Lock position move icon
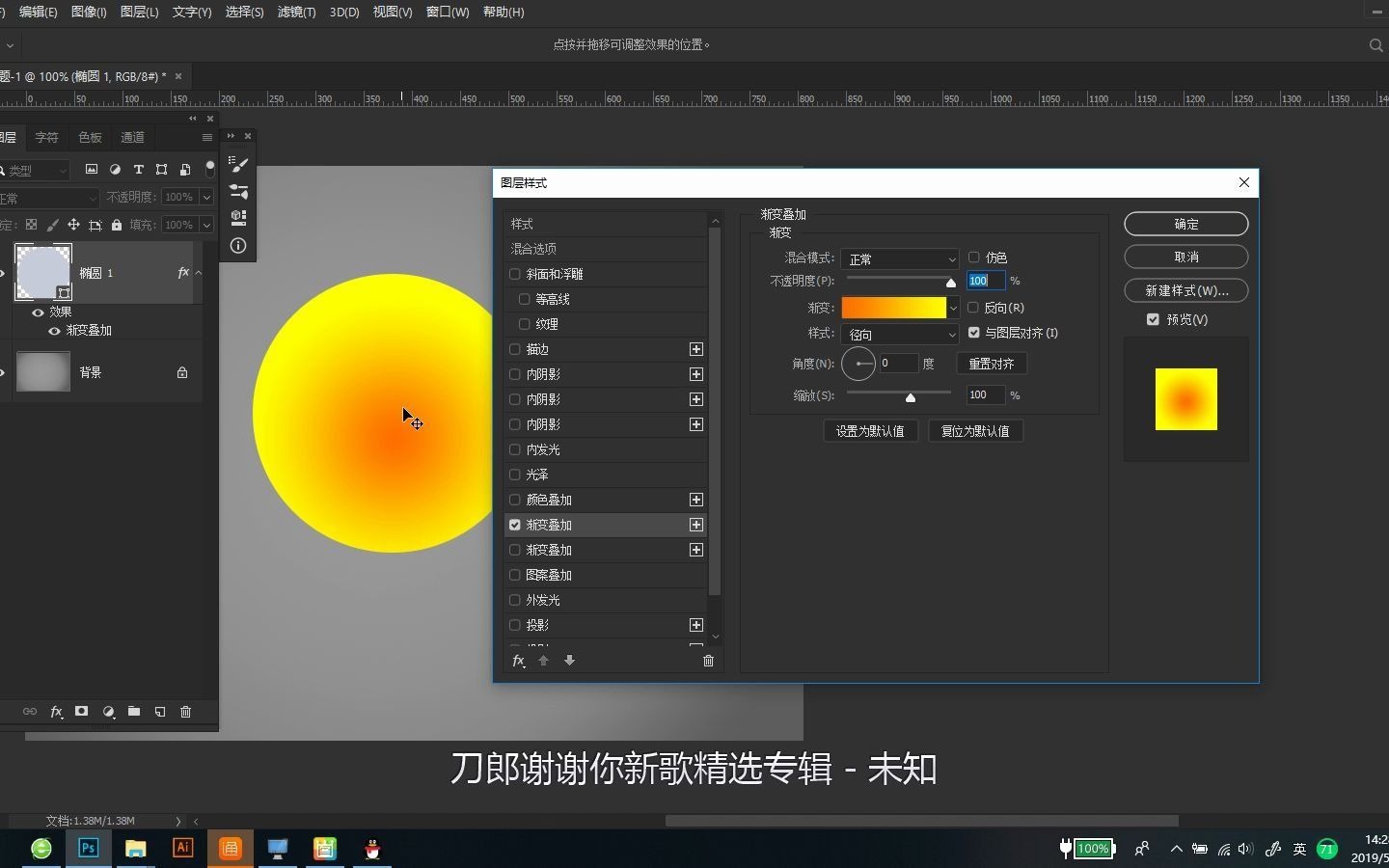 [x=73, y=225]
